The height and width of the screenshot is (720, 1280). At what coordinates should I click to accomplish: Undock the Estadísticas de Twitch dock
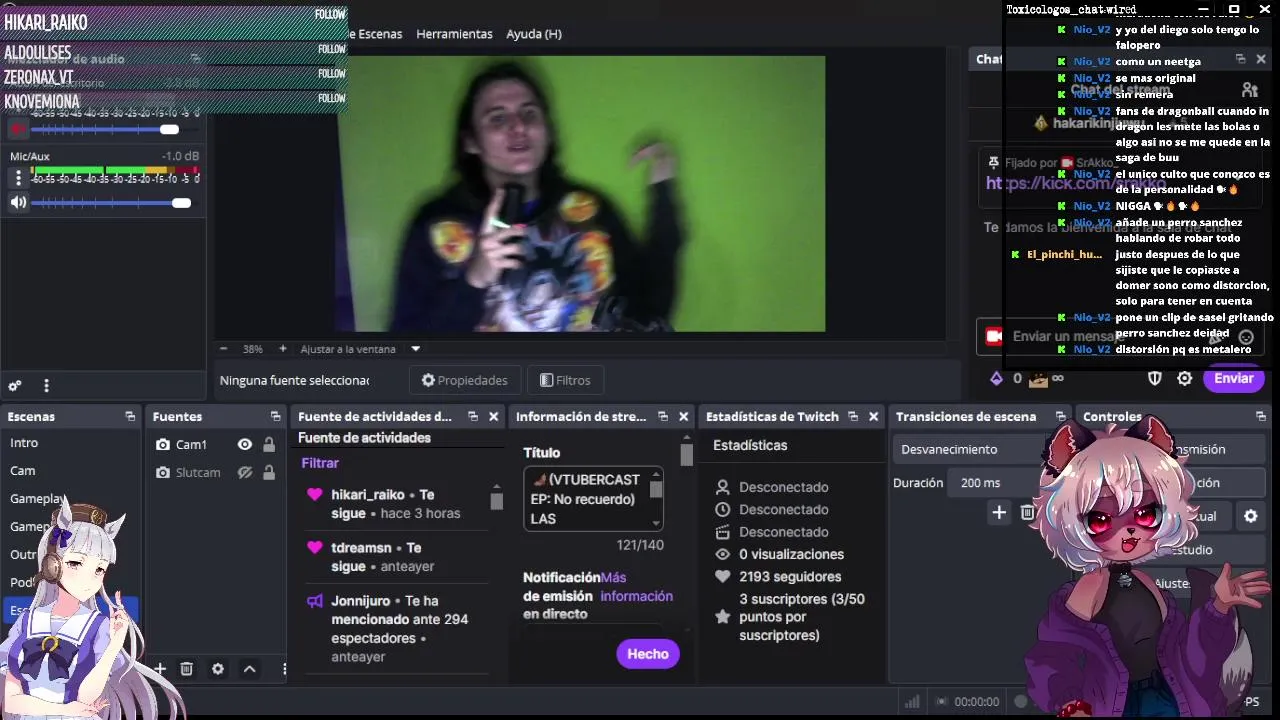(x=852, y=417)
